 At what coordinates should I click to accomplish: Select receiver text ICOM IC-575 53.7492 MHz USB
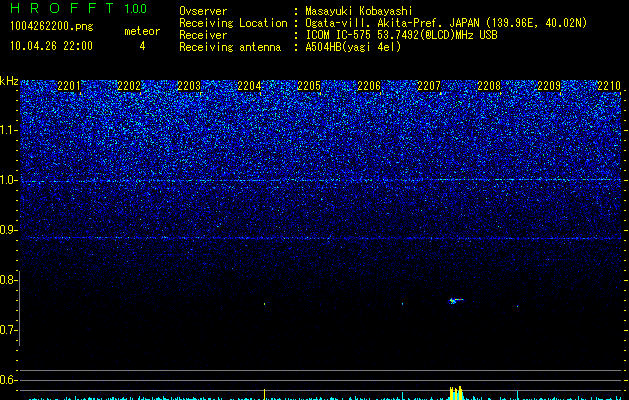point(401,35)
